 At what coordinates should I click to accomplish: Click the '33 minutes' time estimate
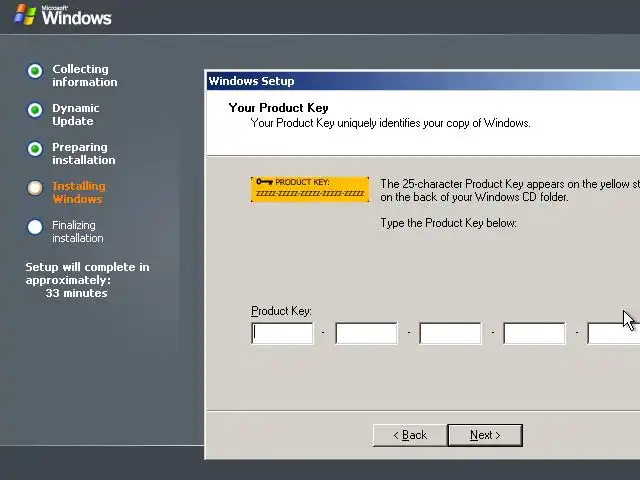(x=76, y=293)
